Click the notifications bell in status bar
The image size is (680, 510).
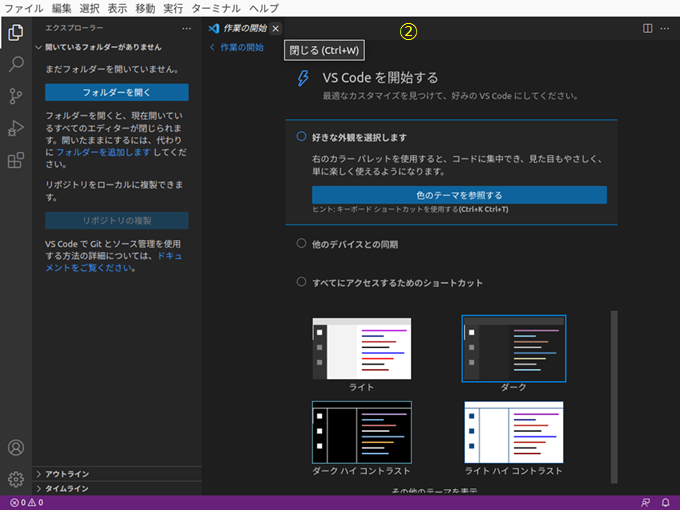pos(664,502)
